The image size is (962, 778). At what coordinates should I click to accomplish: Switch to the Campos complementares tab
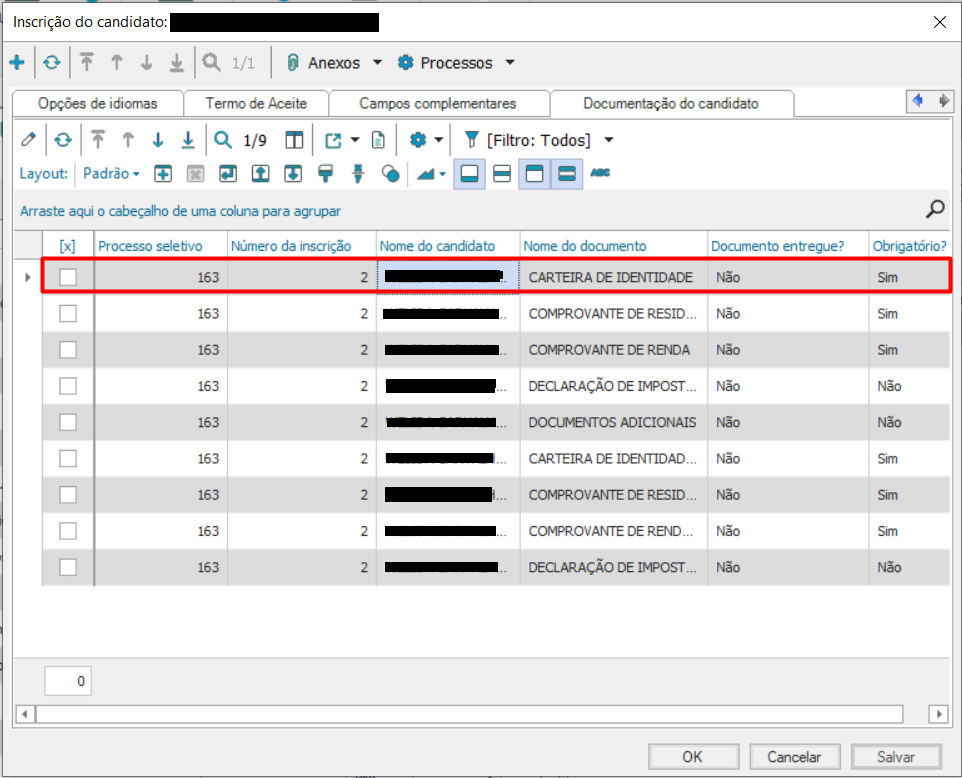coord(437,103)
